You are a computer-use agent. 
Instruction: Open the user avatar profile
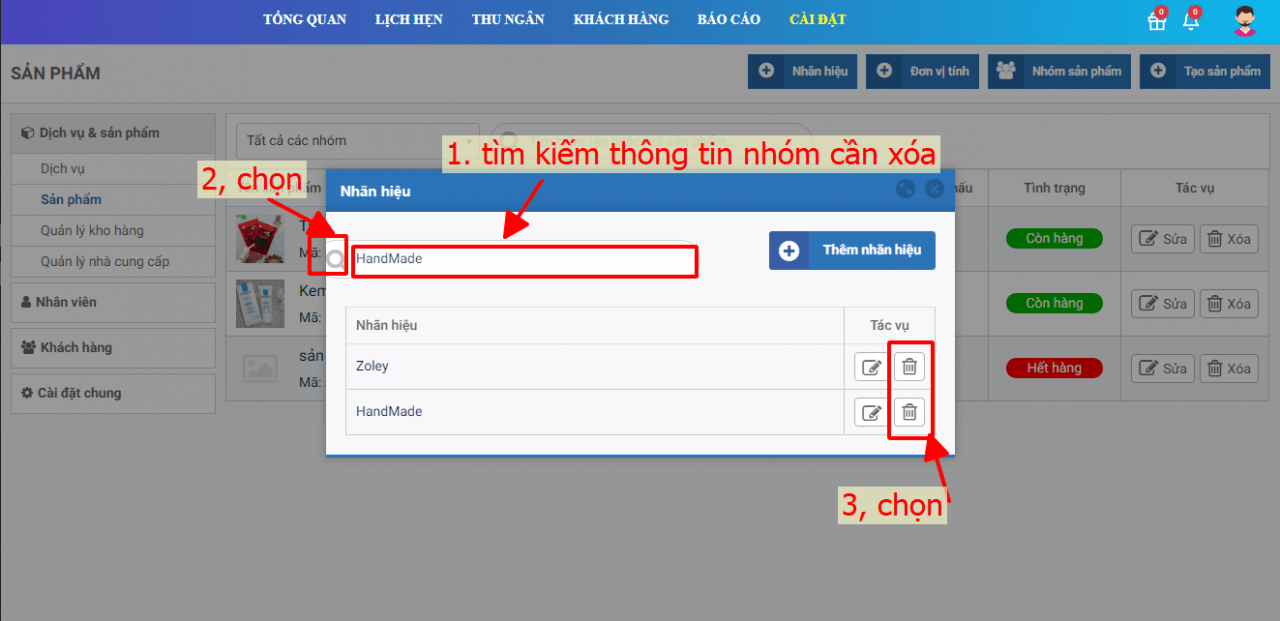click(x=1244, y=21)
